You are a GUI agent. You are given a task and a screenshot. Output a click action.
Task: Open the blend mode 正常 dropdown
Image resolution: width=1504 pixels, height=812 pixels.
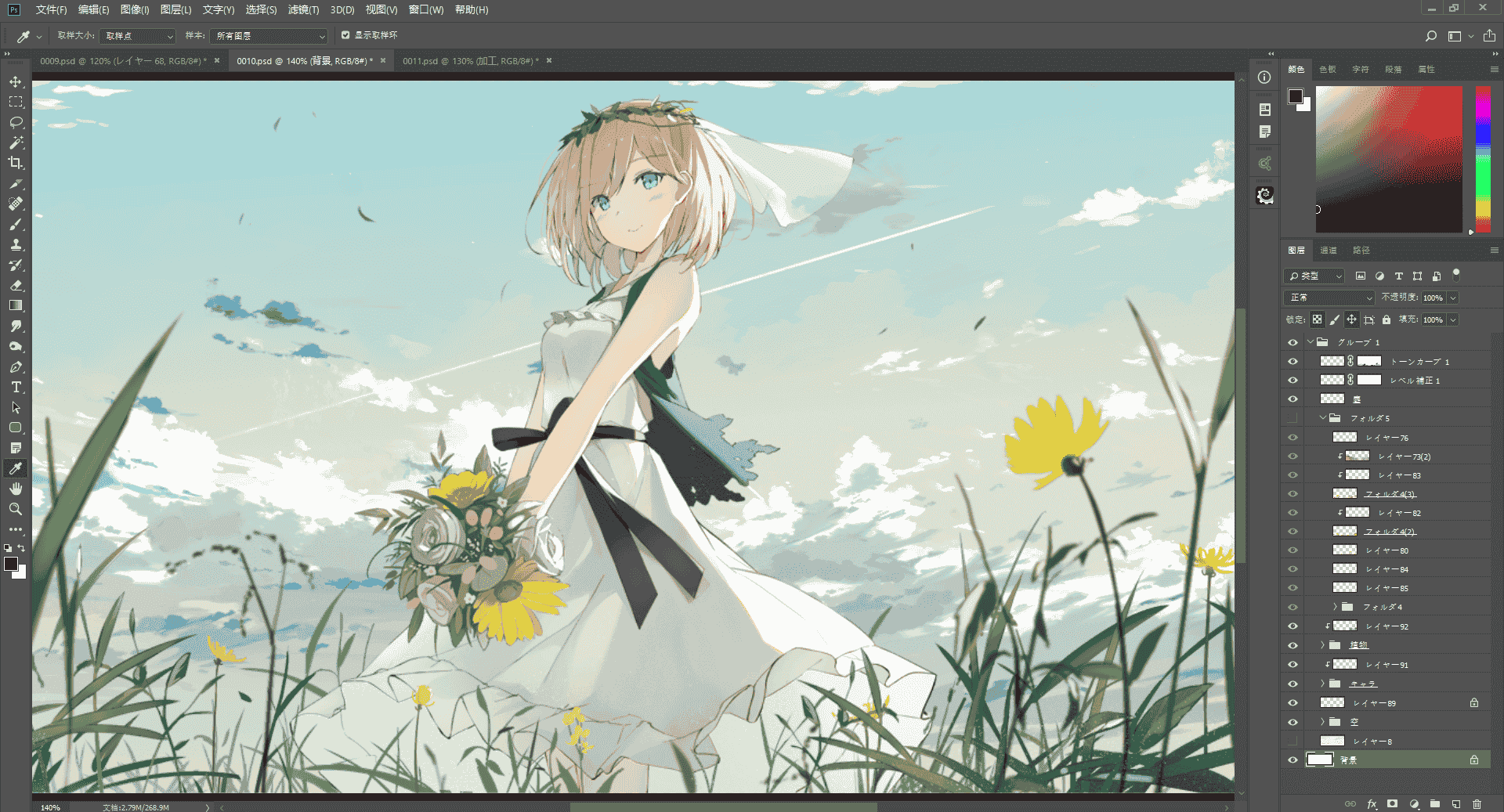point(1329,298)
